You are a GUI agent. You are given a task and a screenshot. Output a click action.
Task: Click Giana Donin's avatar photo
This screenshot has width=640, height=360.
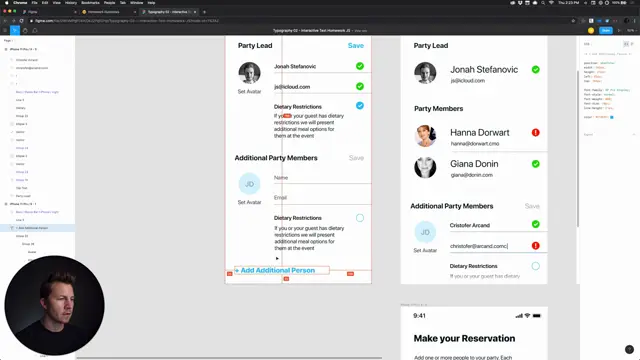tap(425, 167)
